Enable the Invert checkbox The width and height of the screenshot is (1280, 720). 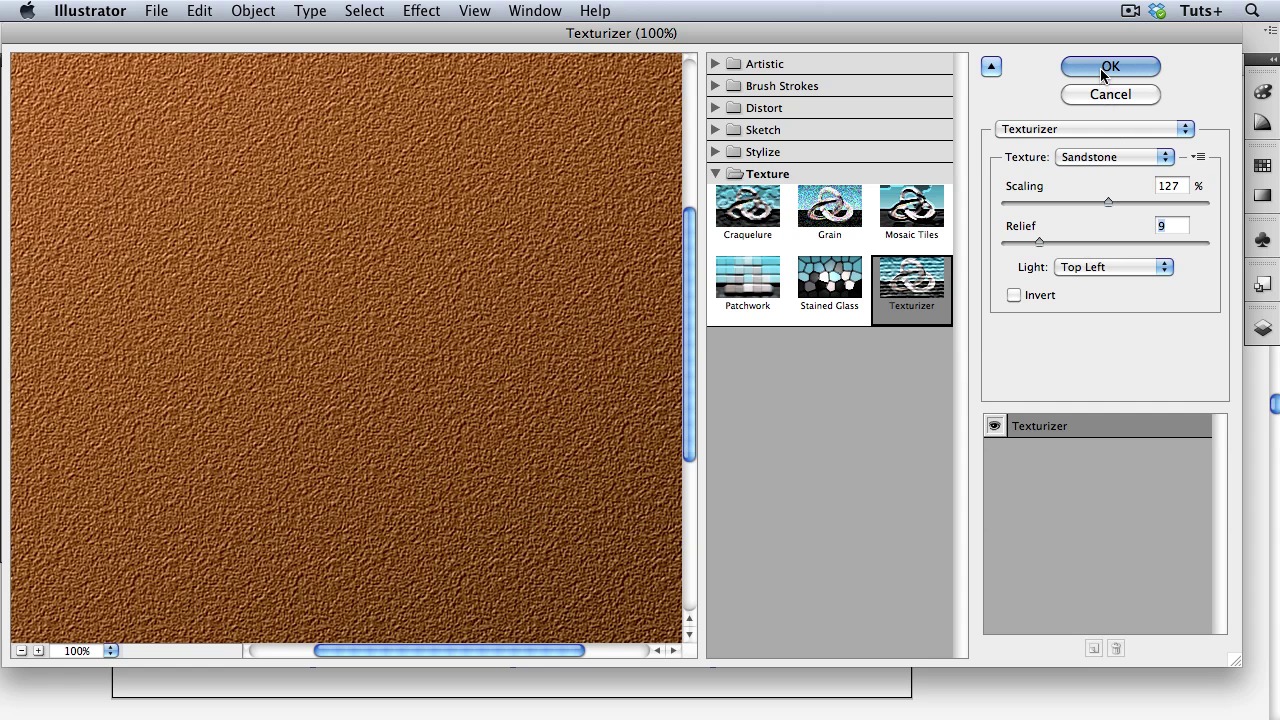1014,295
